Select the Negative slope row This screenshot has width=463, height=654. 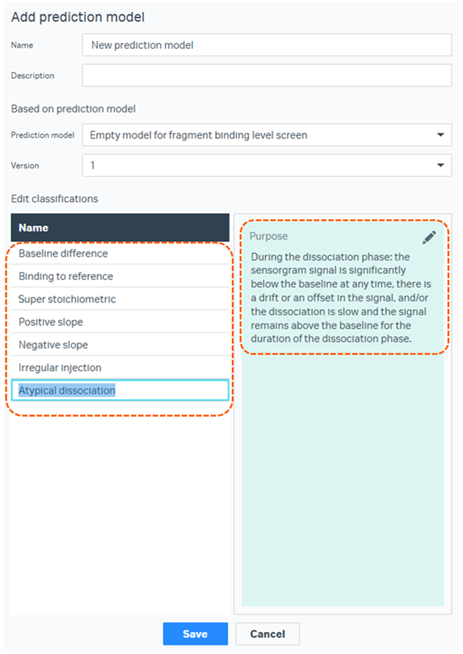tap(120, 345)
